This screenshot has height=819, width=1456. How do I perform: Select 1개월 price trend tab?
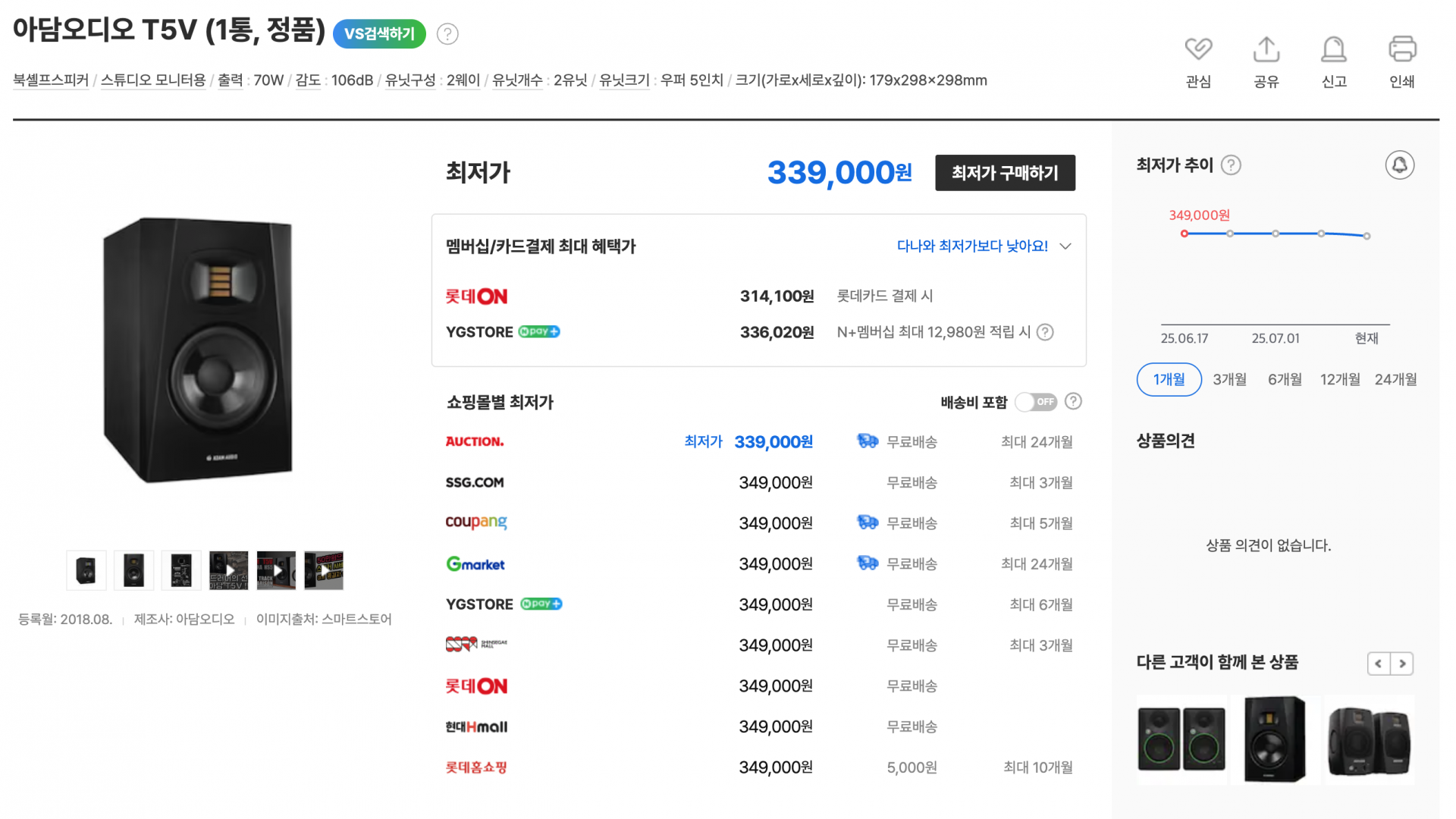[1169, 379]
